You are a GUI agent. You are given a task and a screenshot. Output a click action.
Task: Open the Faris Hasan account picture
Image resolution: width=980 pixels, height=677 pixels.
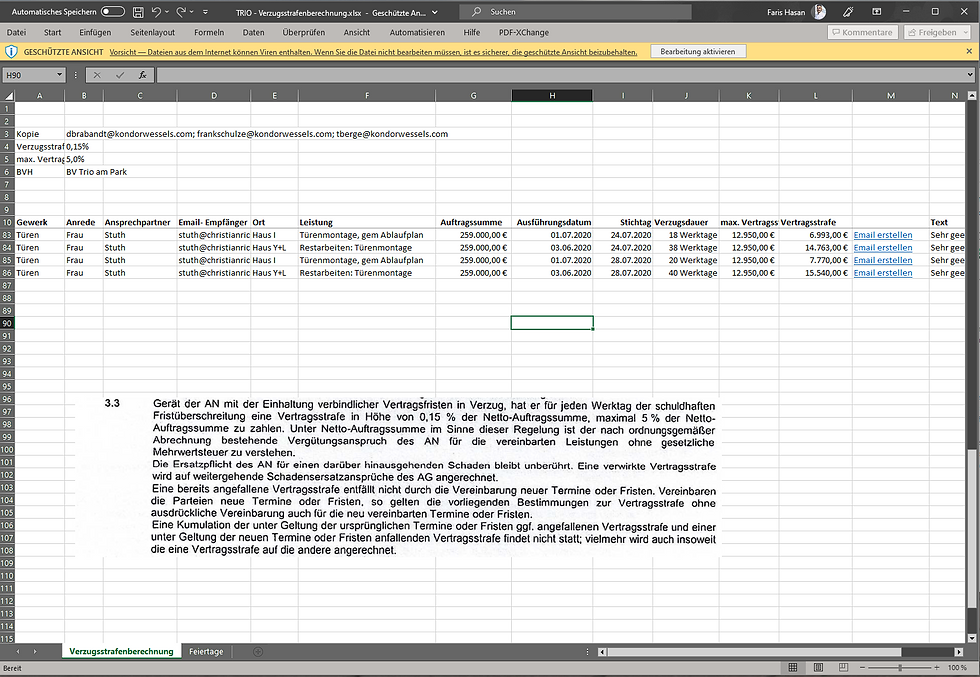(818, 12)
